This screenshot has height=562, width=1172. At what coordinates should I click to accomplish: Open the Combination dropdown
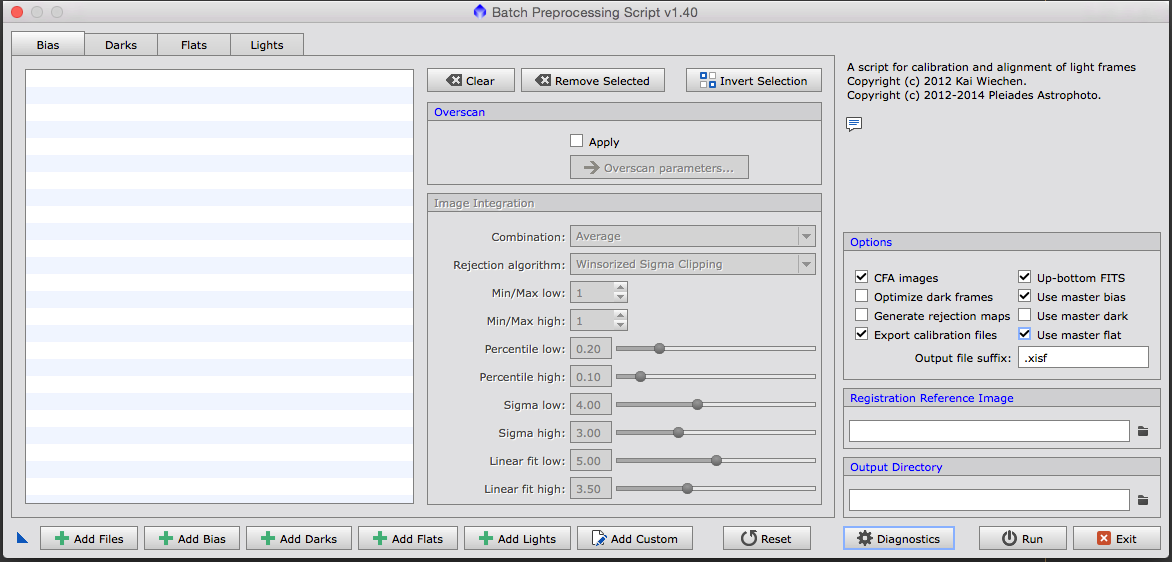pyautogui.click(x=693, y=236)
